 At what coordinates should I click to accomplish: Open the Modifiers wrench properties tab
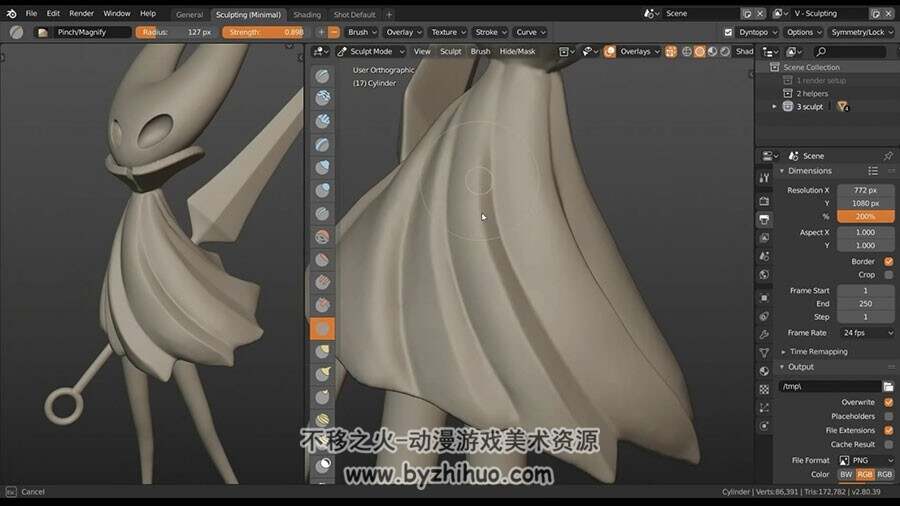pos(764,334)
